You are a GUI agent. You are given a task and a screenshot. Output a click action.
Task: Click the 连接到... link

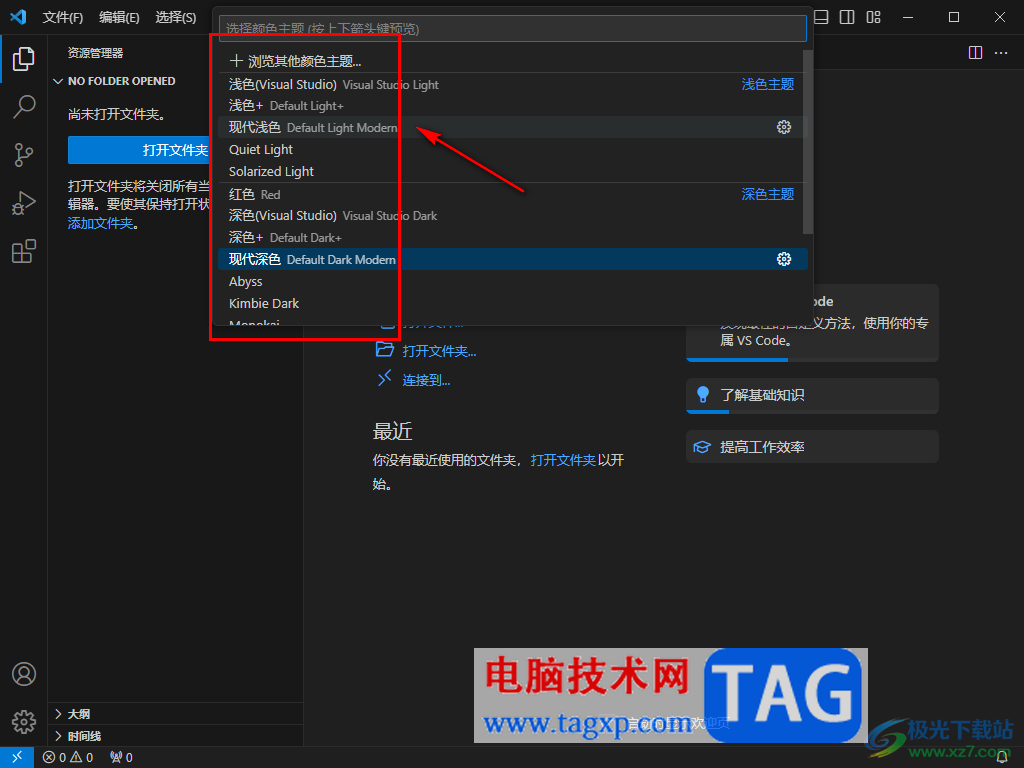426,380
